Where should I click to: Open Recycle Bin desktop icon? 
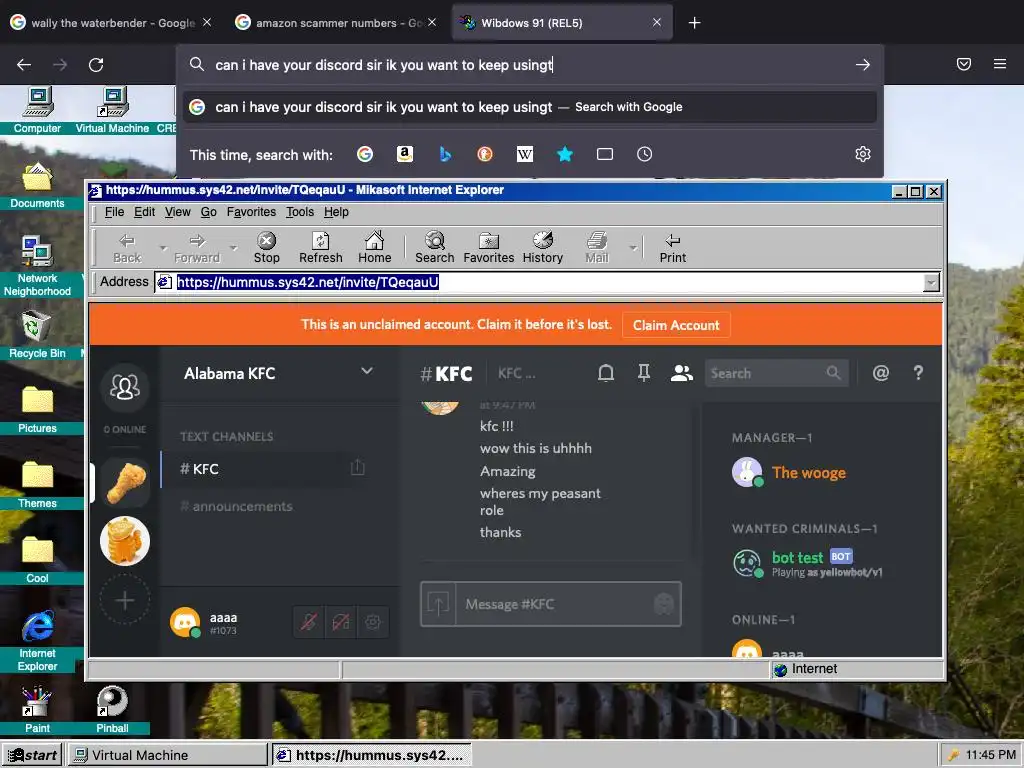coord(37,334)
